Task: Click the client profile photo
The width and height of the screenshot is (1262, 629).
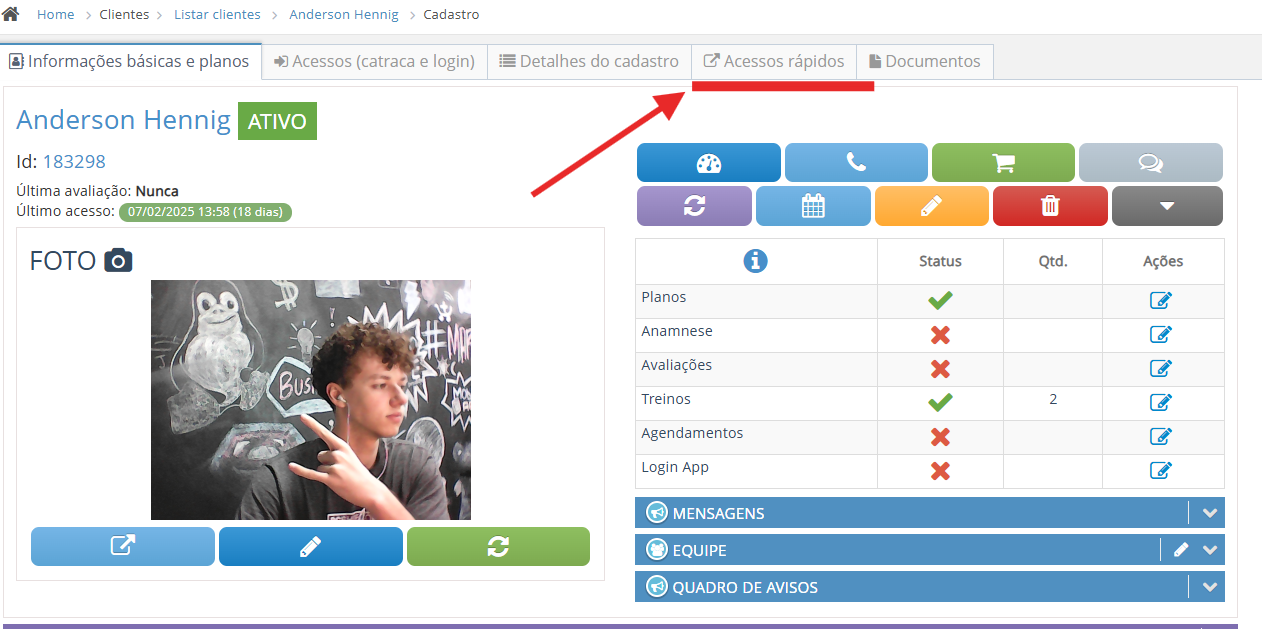Action: pyautogui.click(x=310, y=399)
